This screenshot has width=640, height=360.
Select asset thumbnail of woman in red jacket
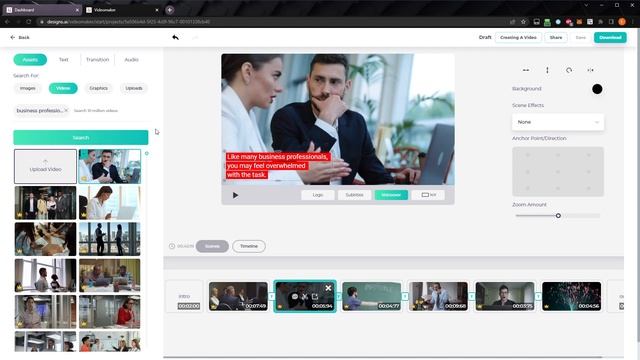pos(109,312)
